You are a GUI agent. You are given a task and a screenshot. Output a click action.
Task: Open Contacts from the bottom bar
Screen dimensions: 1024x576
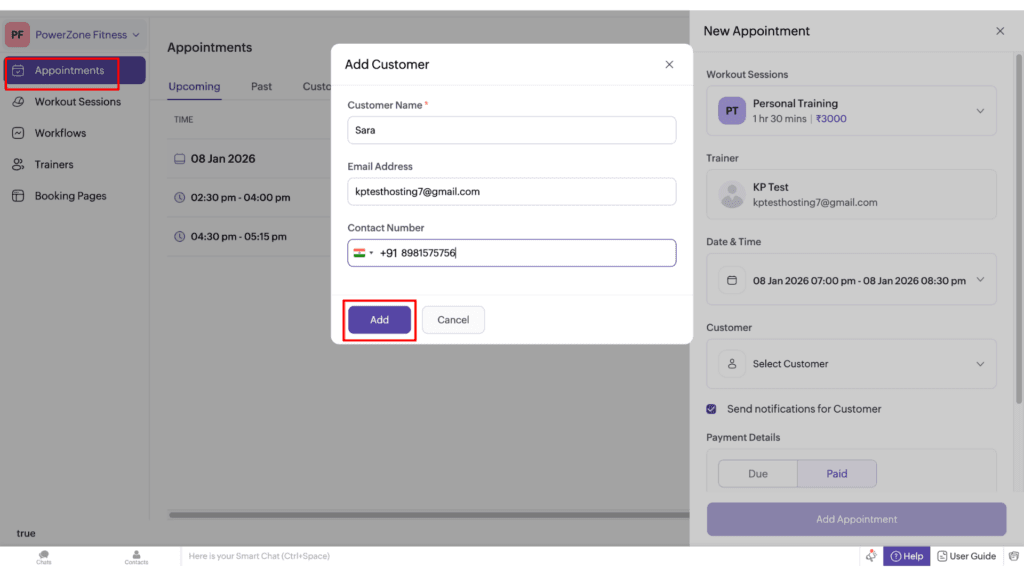(135, 557)
